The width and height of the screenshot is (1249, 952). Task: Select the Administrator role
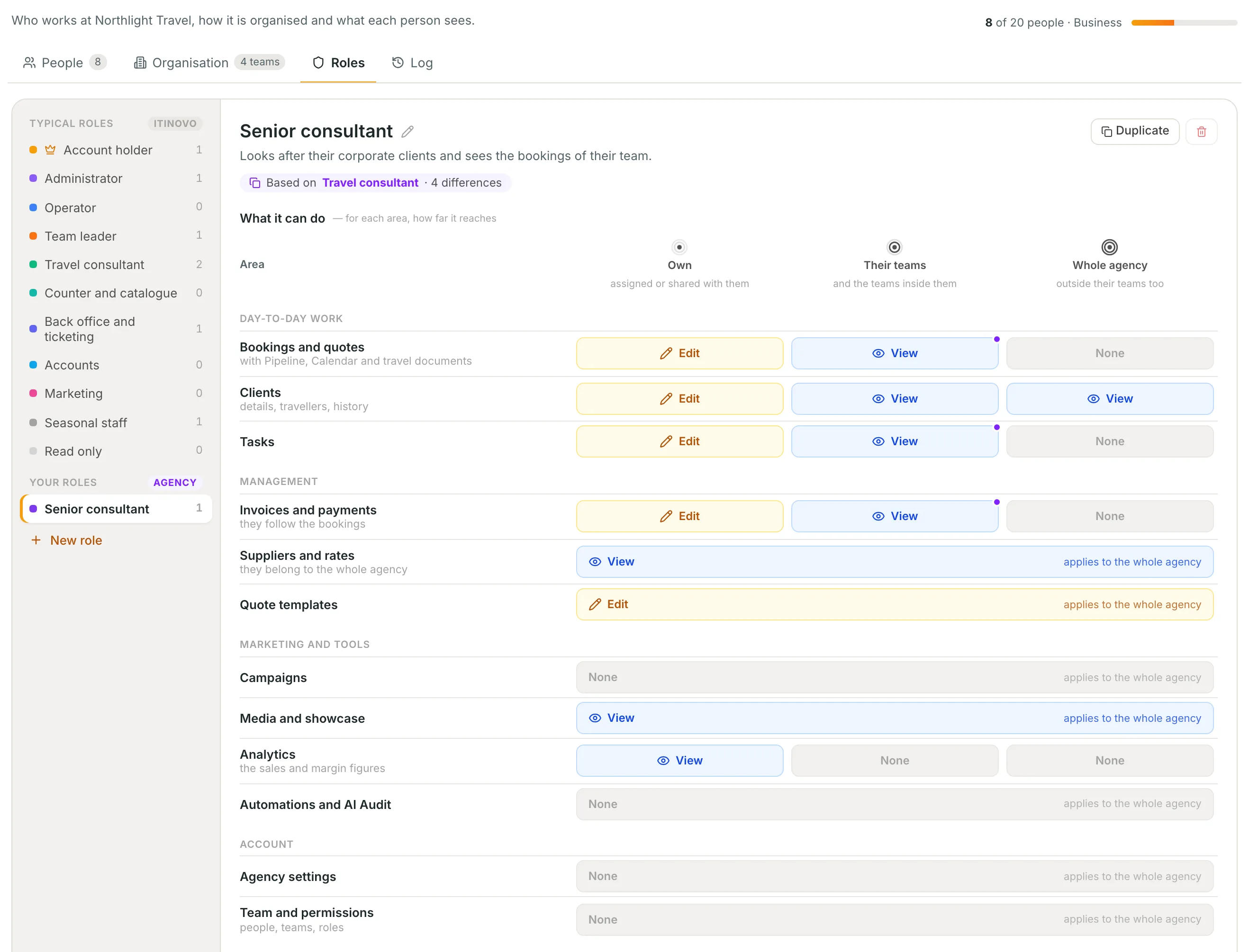coord(116,178)
